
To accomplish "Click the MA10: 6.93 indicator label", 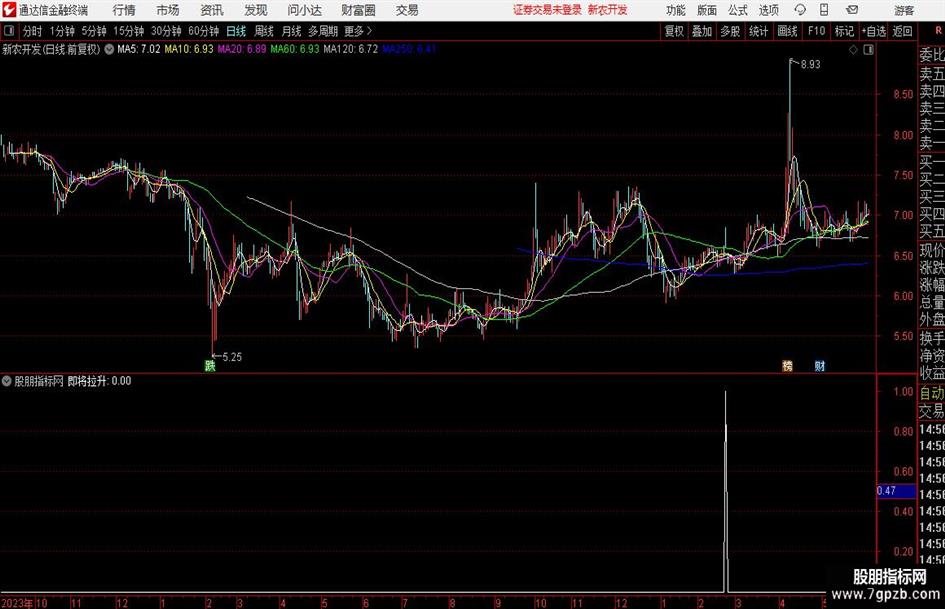I will click(x=189, y=49).
